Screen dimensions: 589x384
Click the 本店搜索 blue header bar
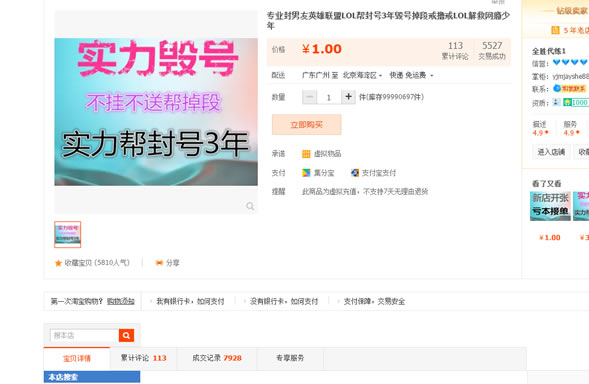[x=92, y=377]
